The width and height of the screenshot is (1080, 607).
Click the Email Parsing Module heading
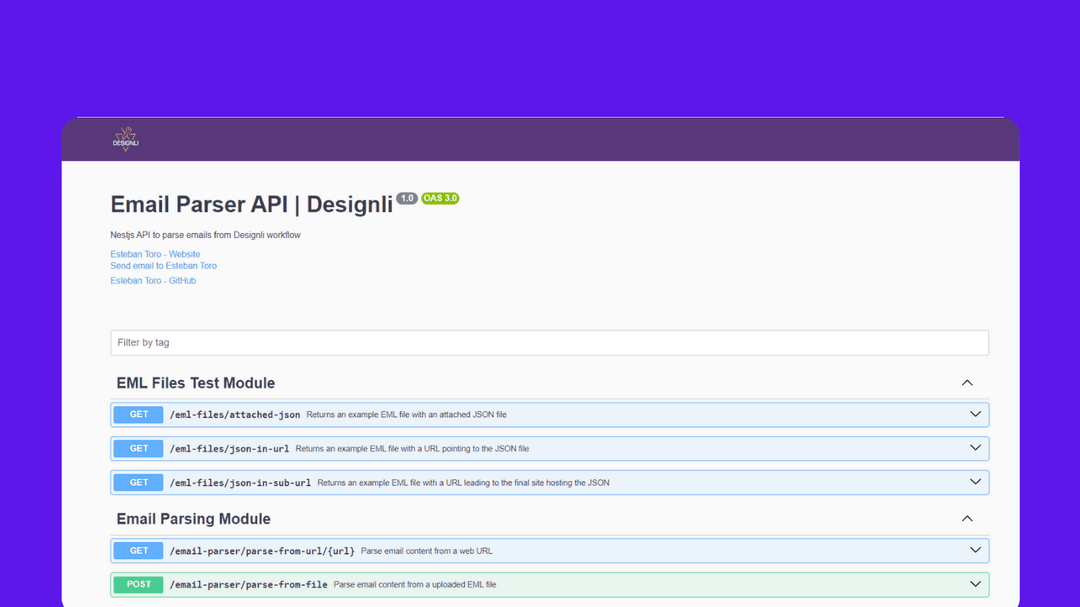point(194,519)
